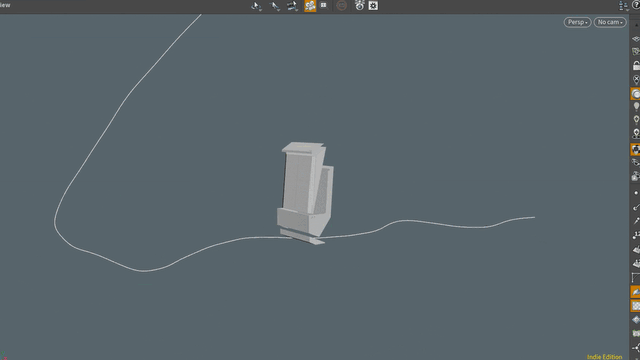The width and height of the screenshot is (640, 360).
Task: Expand the viewport layout dropdown icon
Action: (623, 5)
